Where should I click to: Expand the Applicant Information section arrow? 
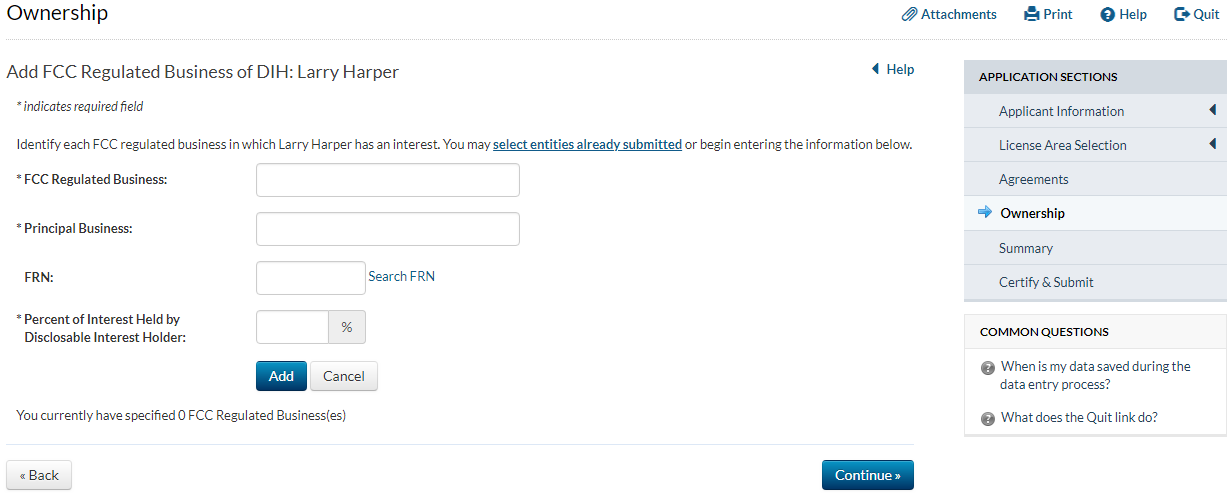click(1212, 111)
